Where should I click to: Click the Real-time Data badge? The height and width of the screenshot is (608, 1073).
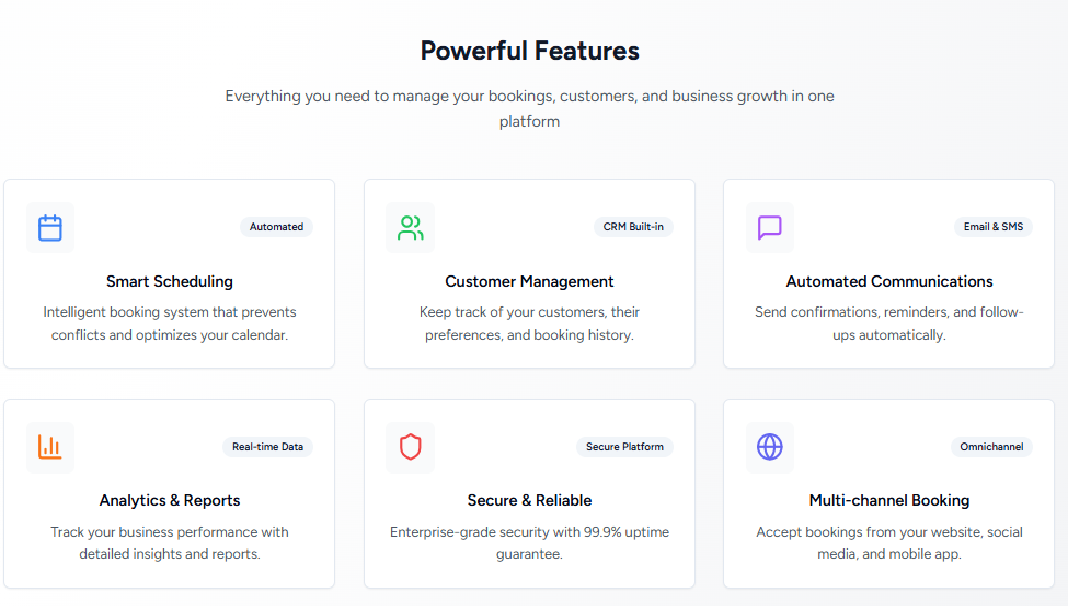point(267,447)
